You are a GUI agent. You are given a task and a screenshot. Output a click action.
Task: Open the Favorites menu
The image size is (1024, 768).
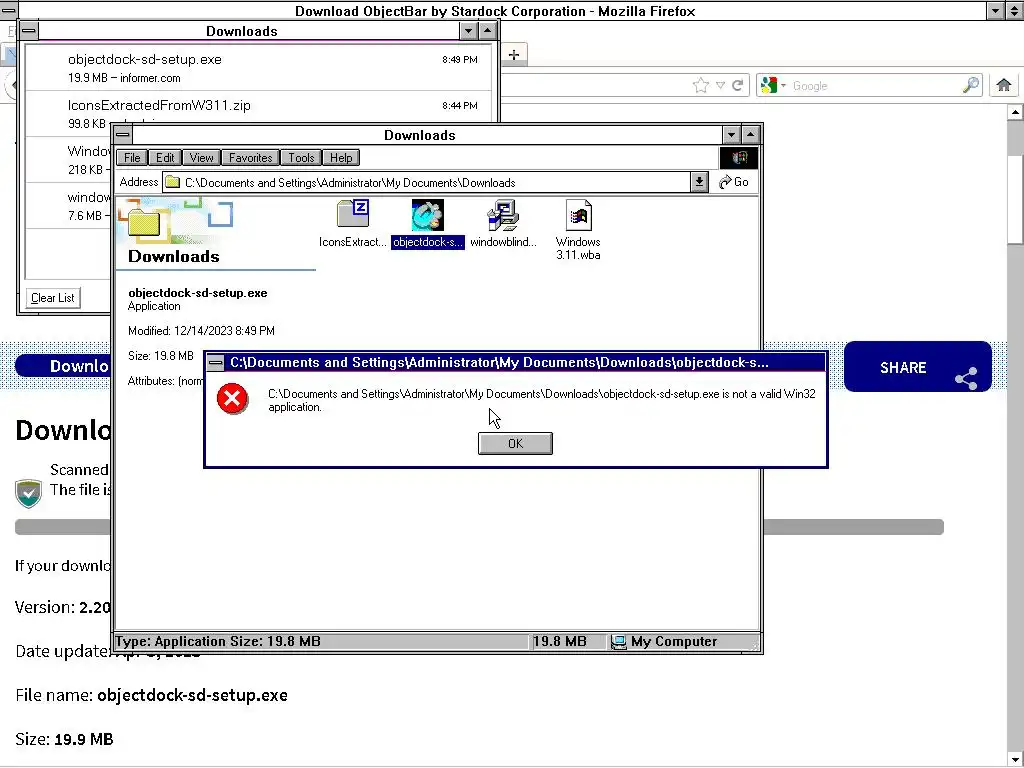250,157
